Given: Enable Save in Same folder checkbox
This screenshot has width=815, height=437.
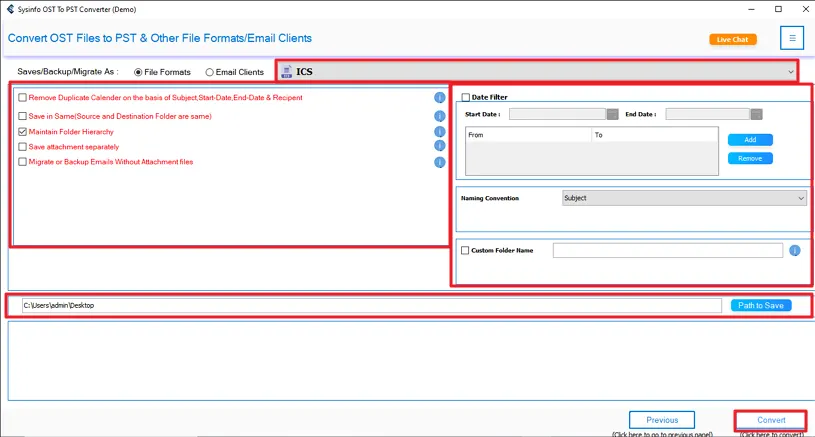Looking at the screenshot, I should pos(22,116).
